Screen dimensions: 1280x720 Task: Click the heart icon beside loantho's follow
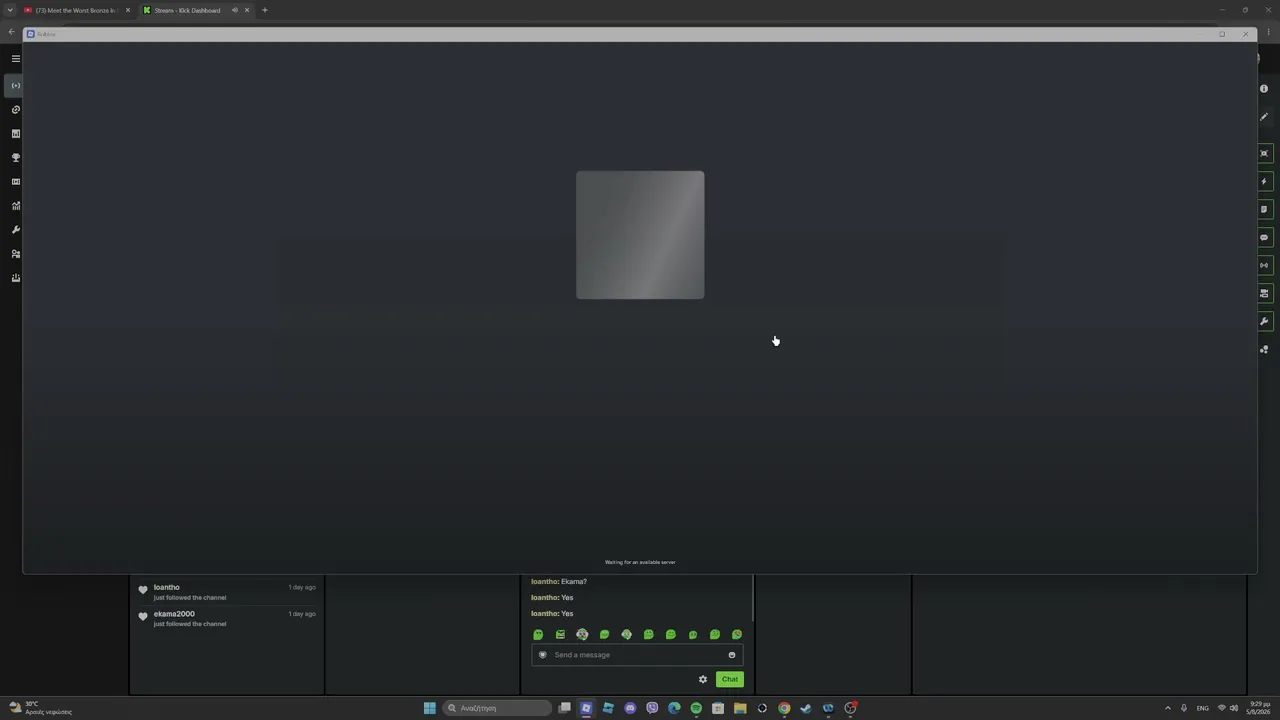(143, 590)
